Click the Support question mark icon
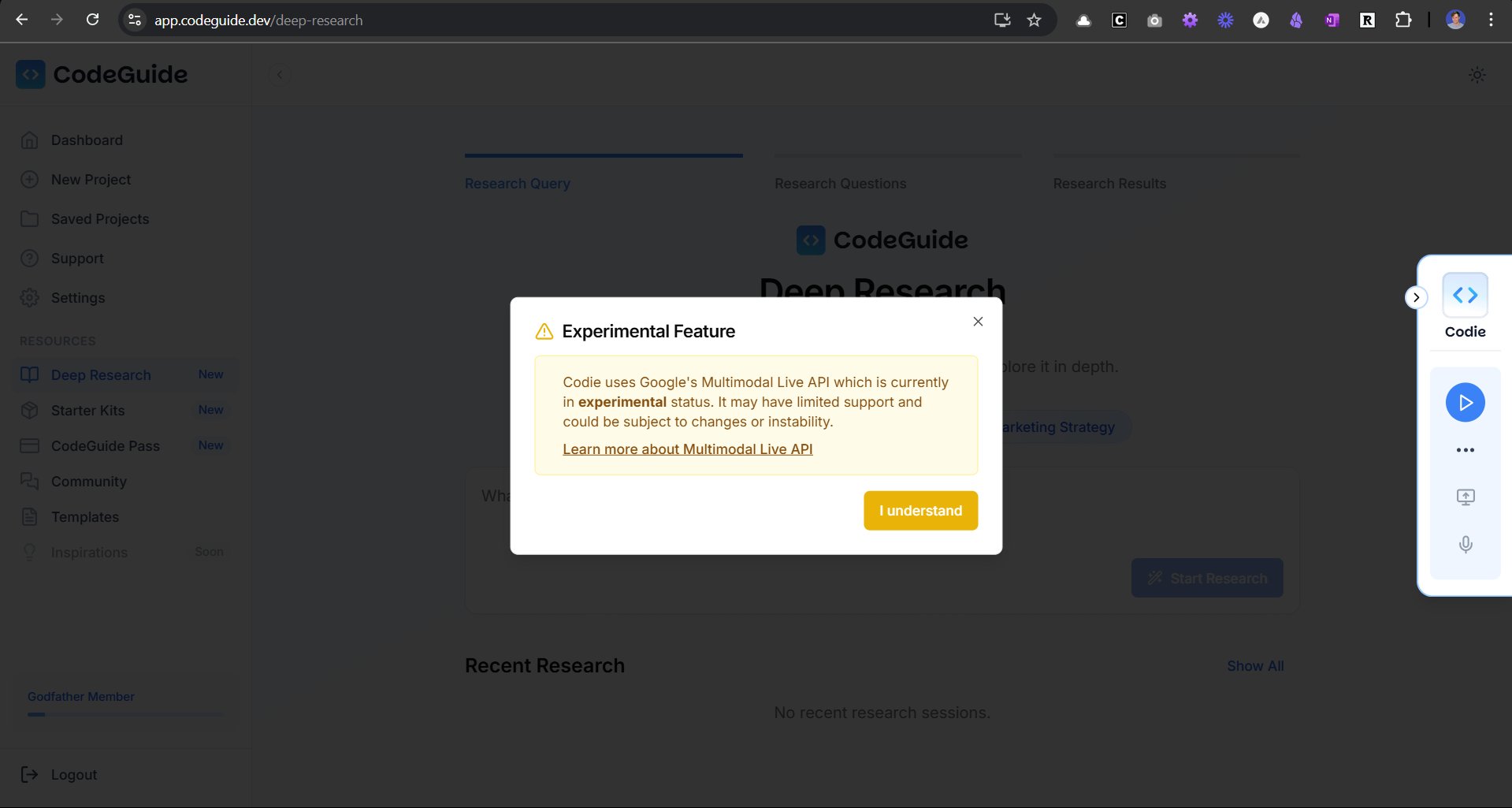 pyautogui.click(x=30, y=259)
